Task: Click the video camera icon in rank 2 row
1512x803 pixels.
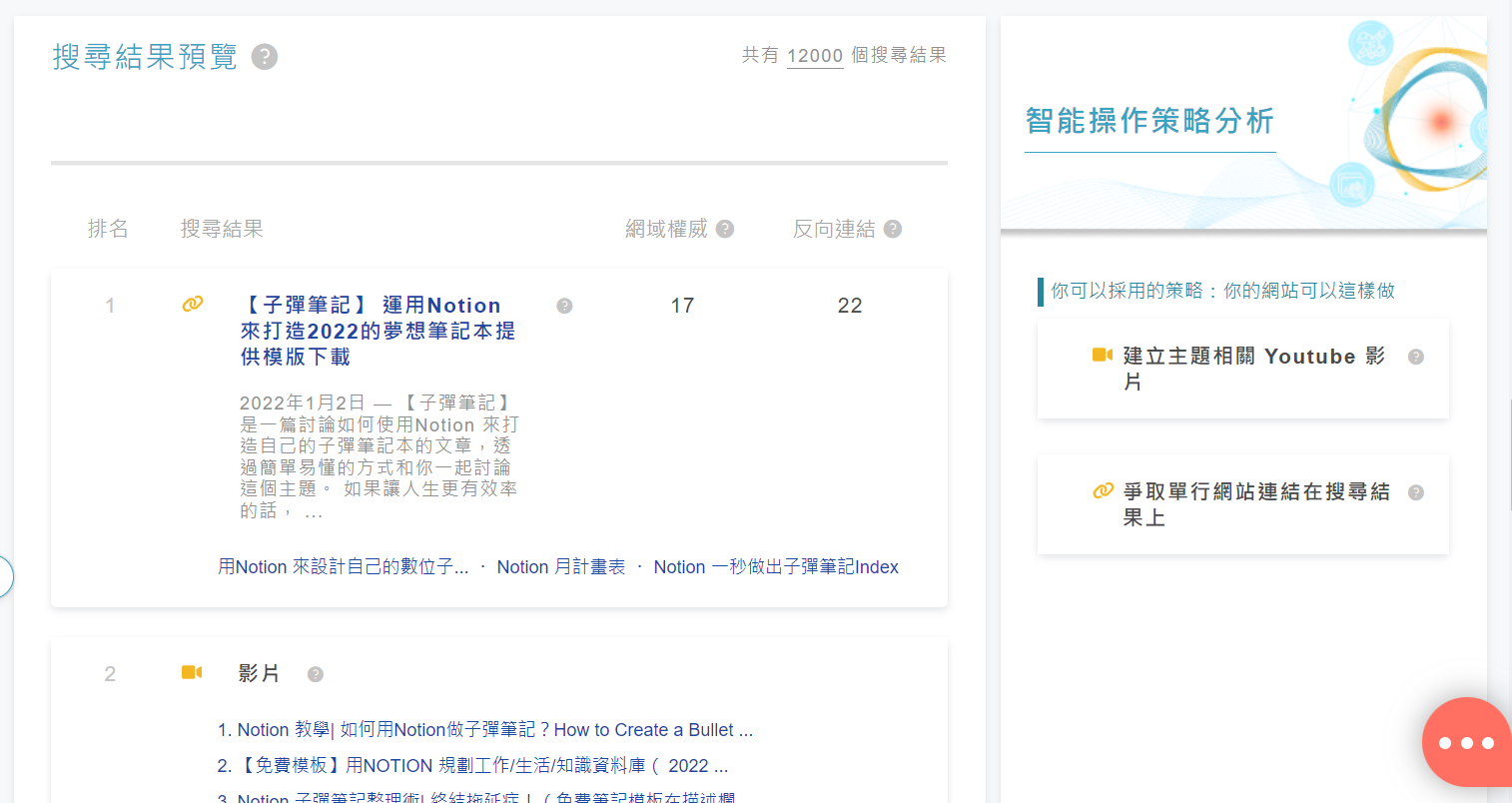Action: click(192, 672)
